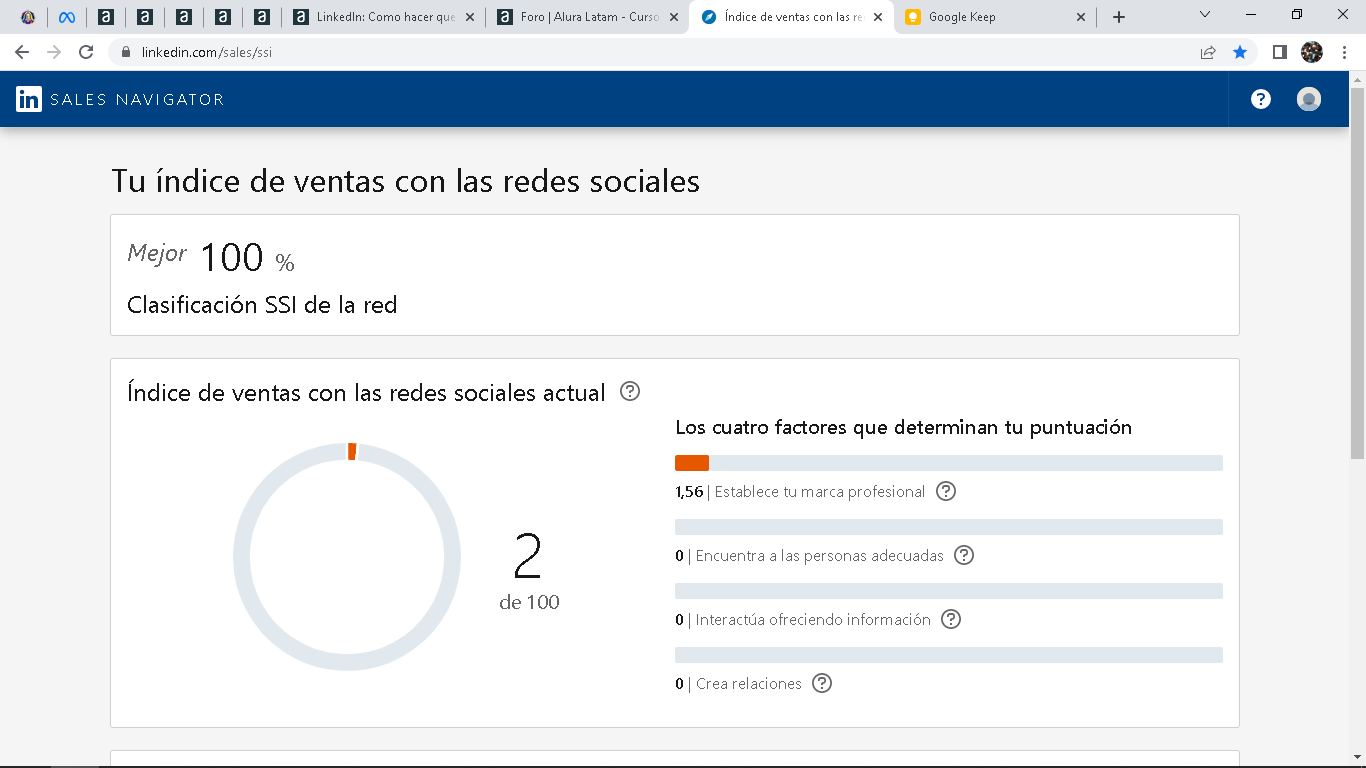This screenshot has height=768, width=1366.
Task: Click the 'Interactúa ofreciendo información' progress bar
Action: (x=949, y=591)
